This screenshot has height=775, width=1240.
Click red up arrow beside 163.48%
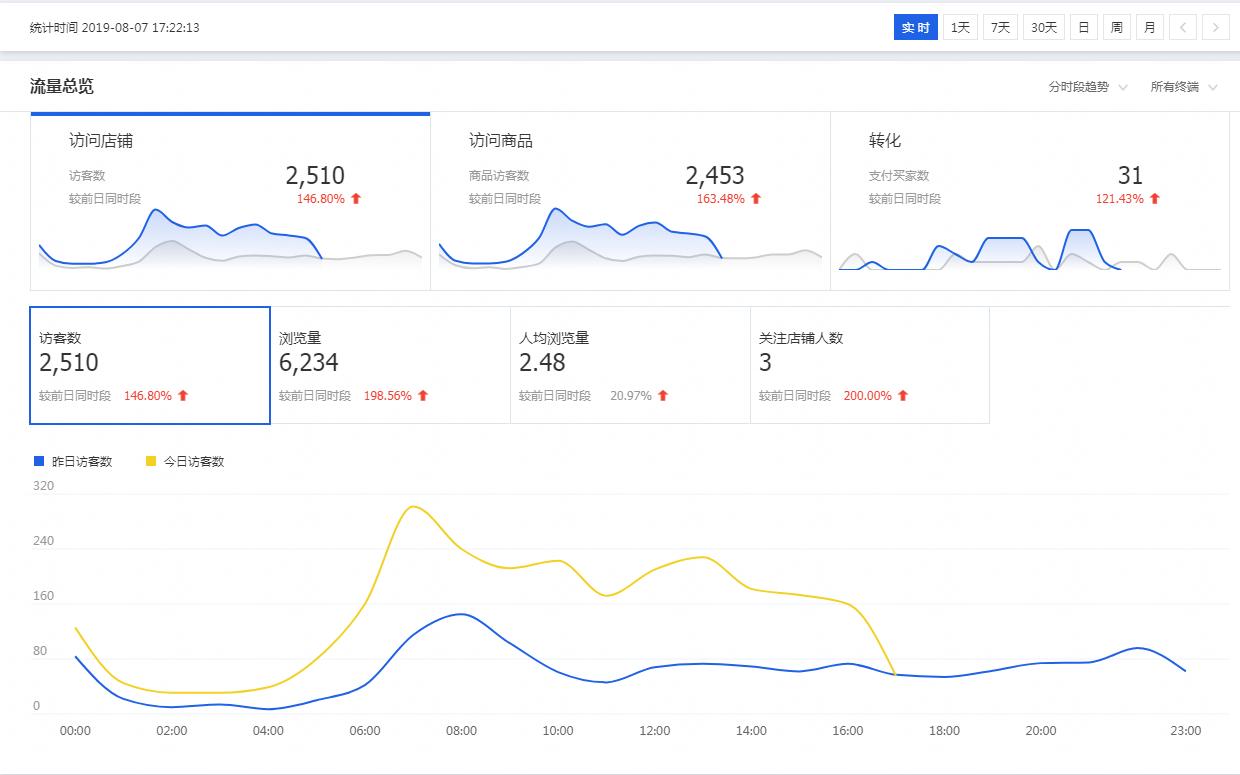756,199
